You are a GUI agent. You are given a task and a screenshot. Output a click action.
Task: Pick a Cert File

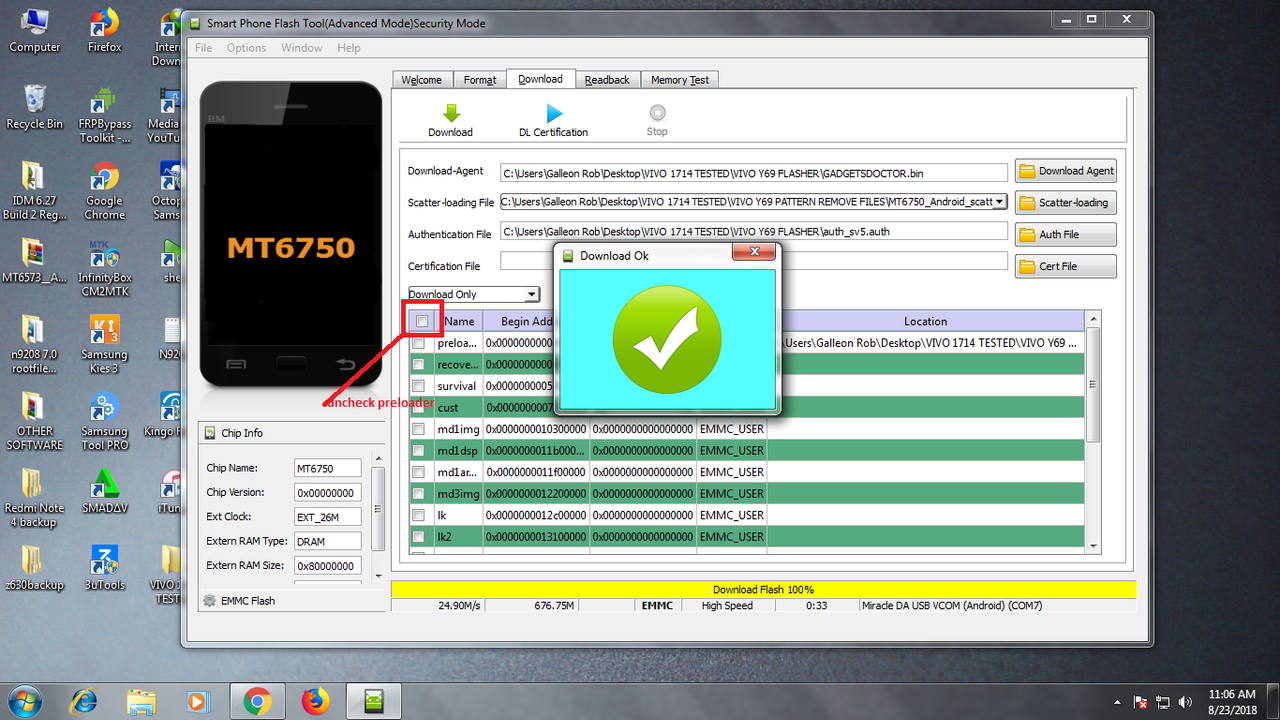coord(1065,267)
